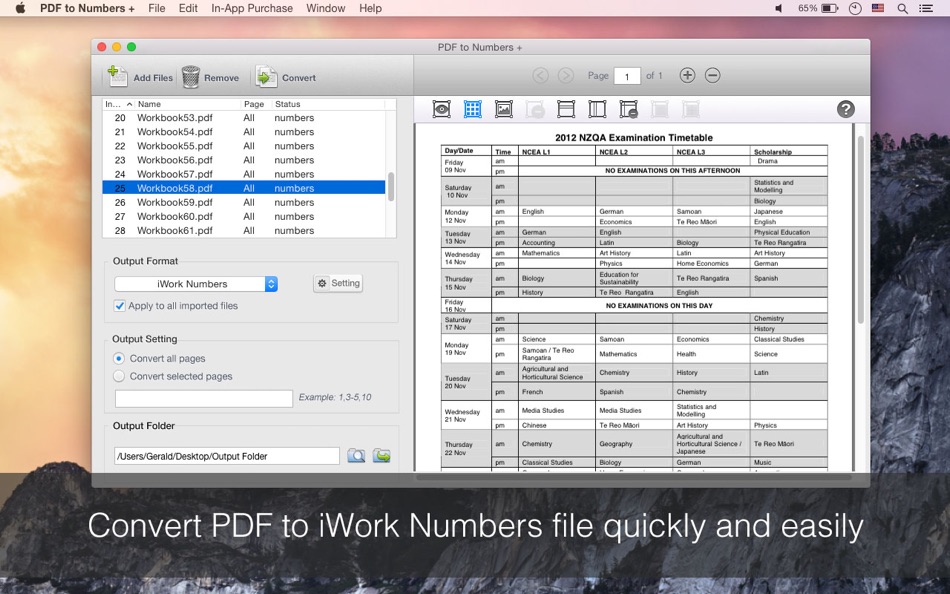Toggle Apply to all imported files
The width and height of the screenshot is (950, 594).
click(x=119, y=305)
